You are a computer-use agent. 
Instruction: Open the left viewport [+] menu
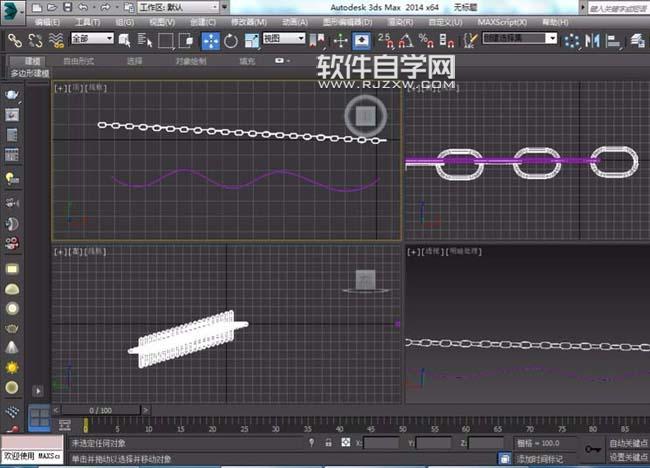coord(60,252)
